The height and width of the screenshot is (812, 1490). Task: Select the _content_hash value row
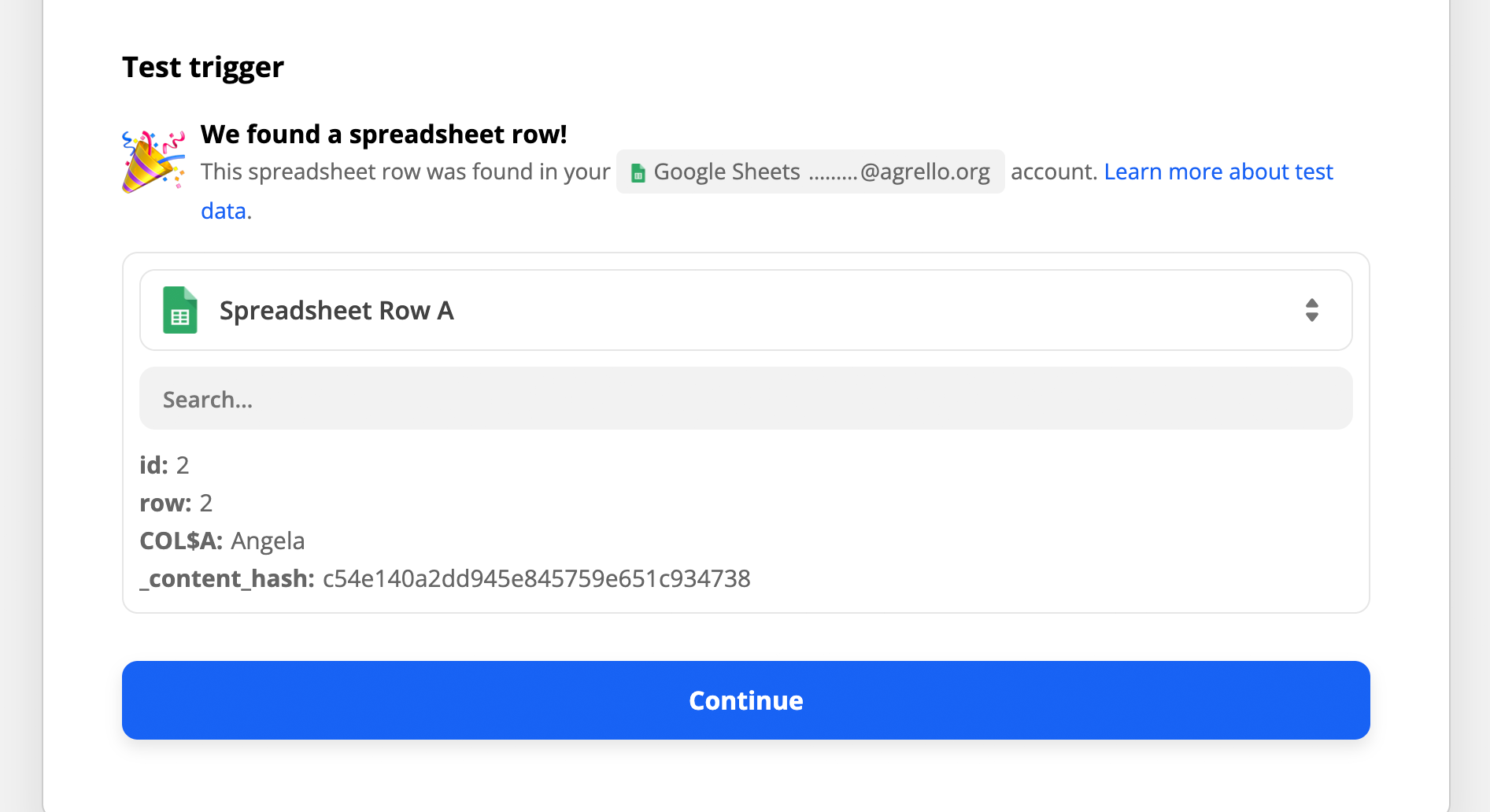[445, 579]
